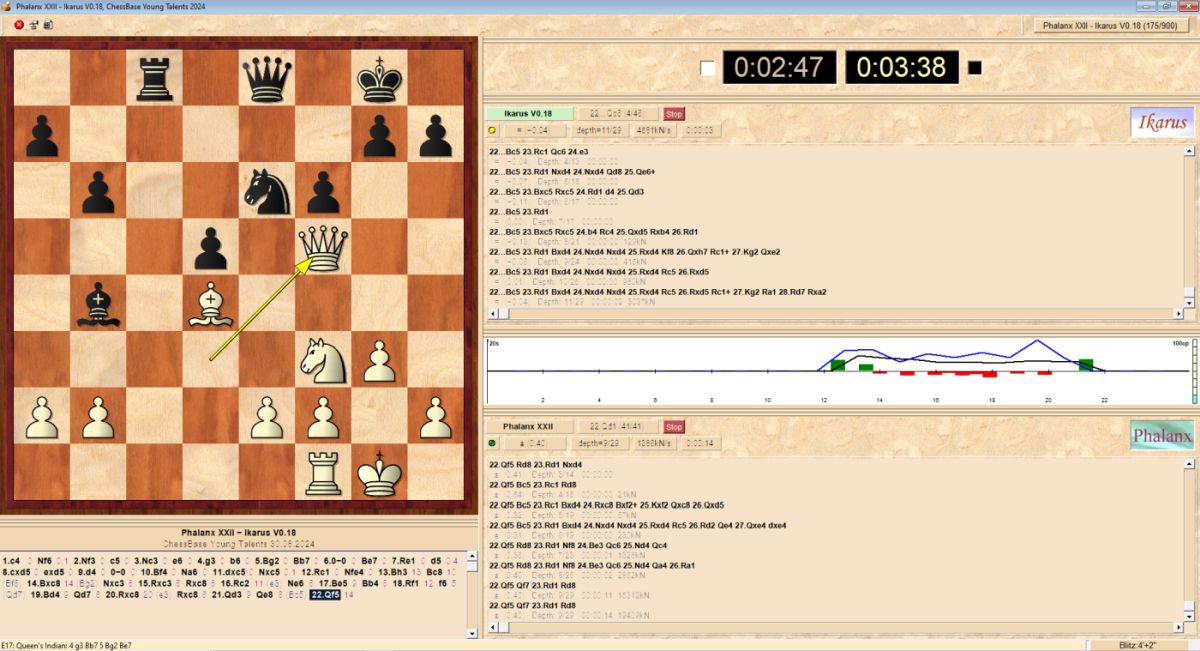Image resolution: width=1200 pixels, height=651 pixels.
Task: Toggle the yellow status light for Ikarus
Action: (492, 130)
